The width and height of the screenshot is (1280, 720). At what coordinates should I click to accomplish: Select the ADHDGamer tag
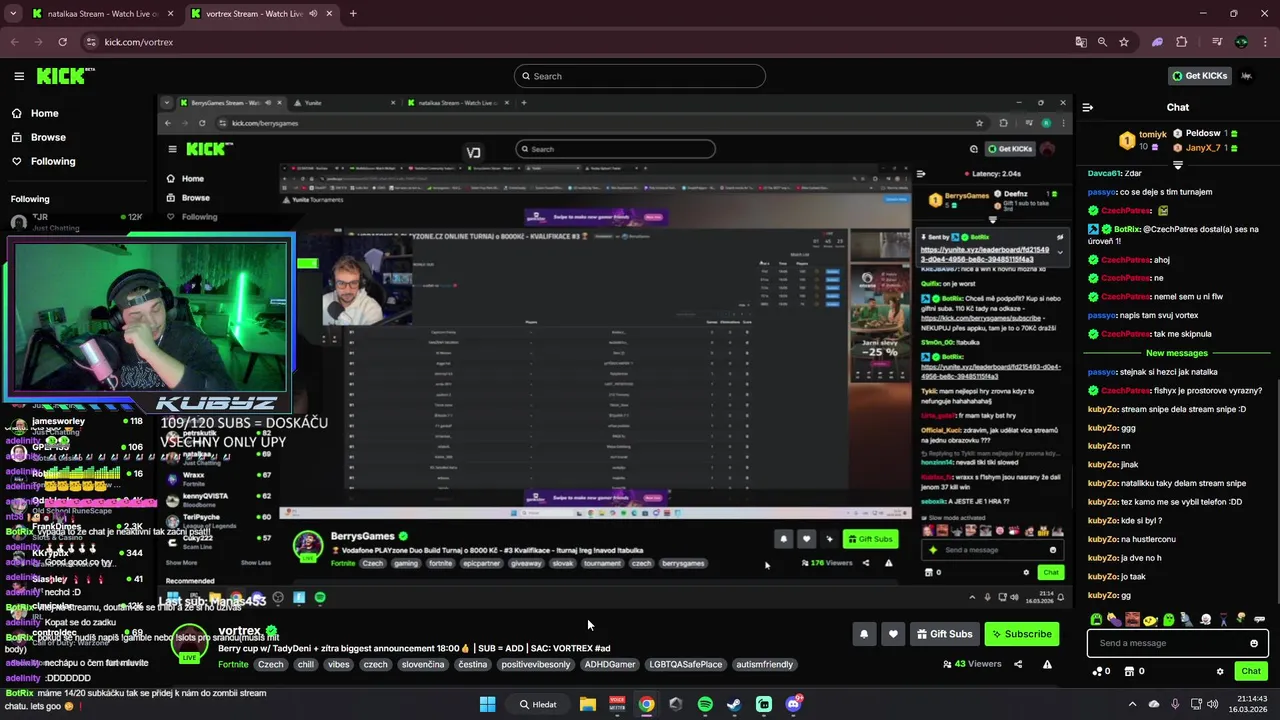(610, 664)
